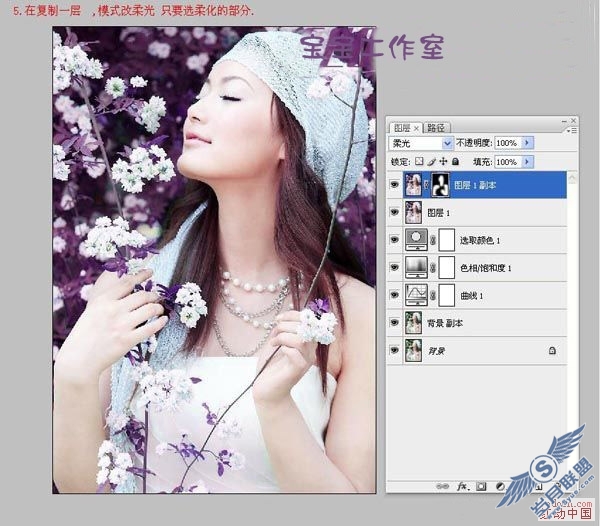Image resolution: width=600 pixels, height=526 pixels.
Task: Click 选取颜色 1 adjustment icon
Action: [x=416, y=240]
